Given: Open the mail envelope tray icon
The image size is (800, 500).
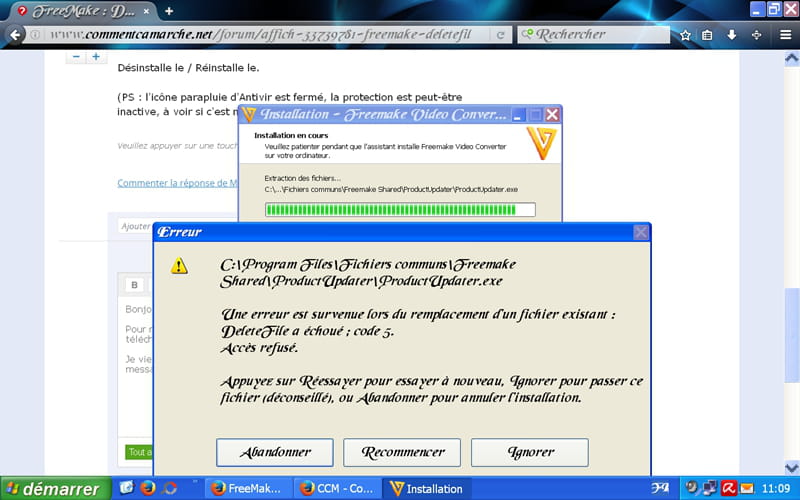Looking at the screenshot, I should [746, 488].
